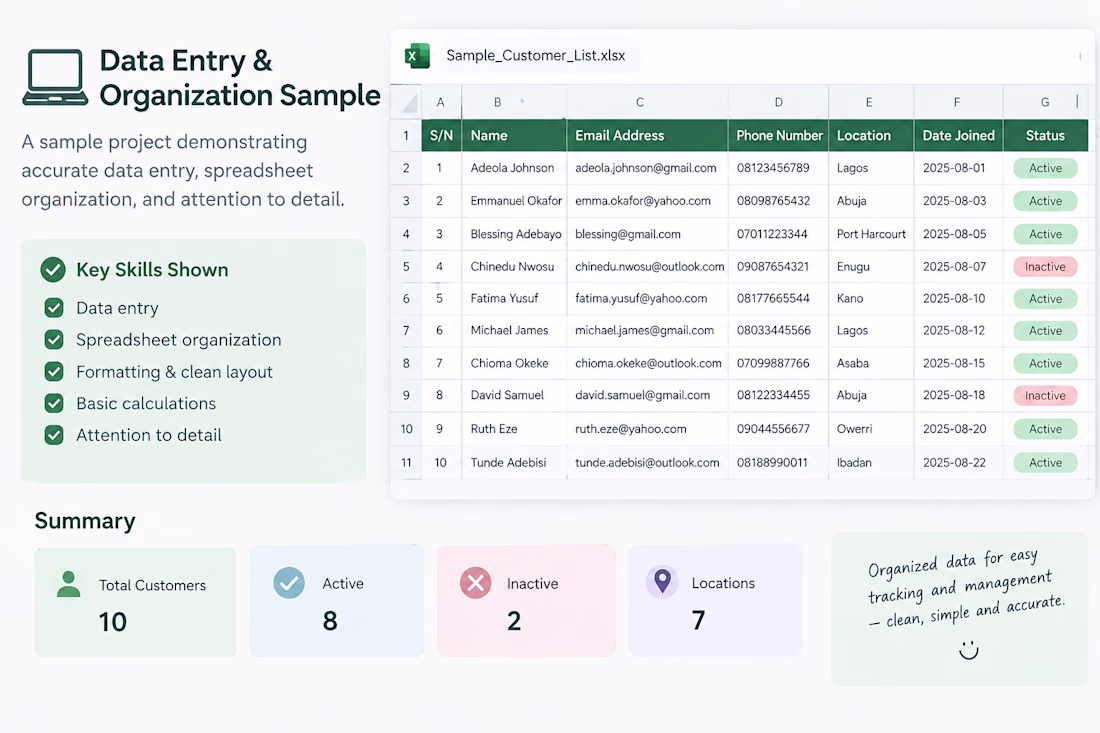Click the Key Skills Shown check icon
Image resolution: width=1100 pixels, height=733 pixels.
coord(53,269)
